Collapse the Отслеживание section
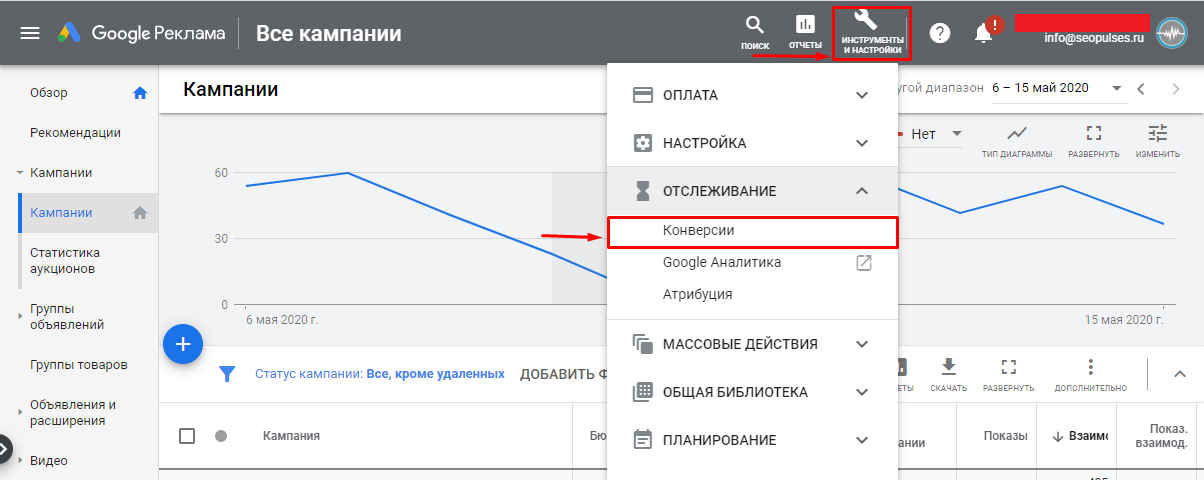Viewport: 1204px width, 480px height. (752, 191)
